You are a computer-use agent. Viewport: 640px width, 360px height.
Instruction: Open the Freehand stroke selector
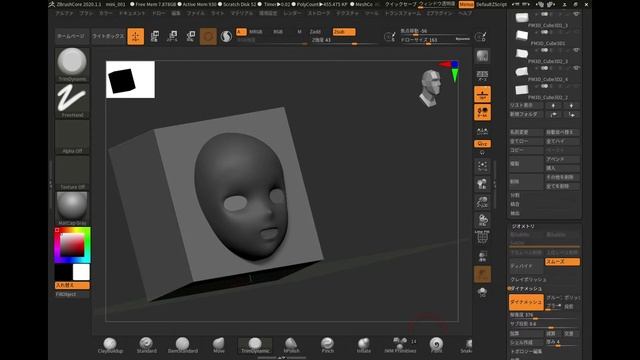click(x=72, y=101)
